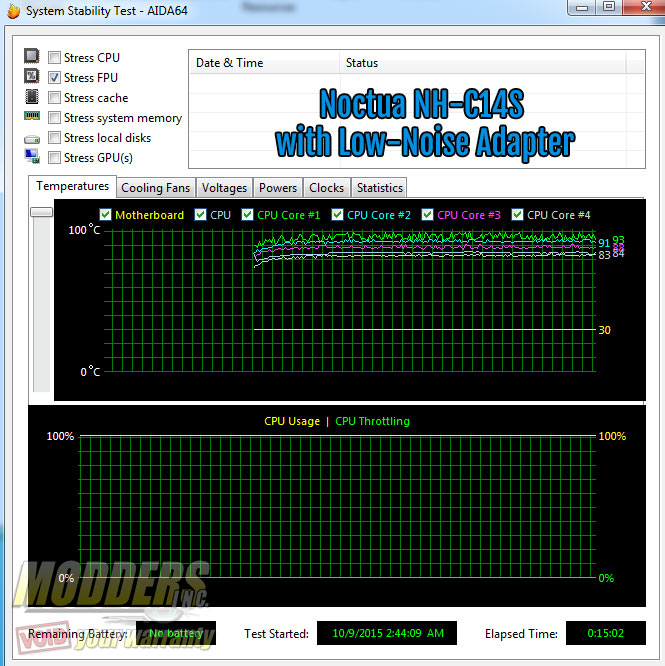665x666 pixels.
Task: Open the Statistics tab
Action: 380,188
